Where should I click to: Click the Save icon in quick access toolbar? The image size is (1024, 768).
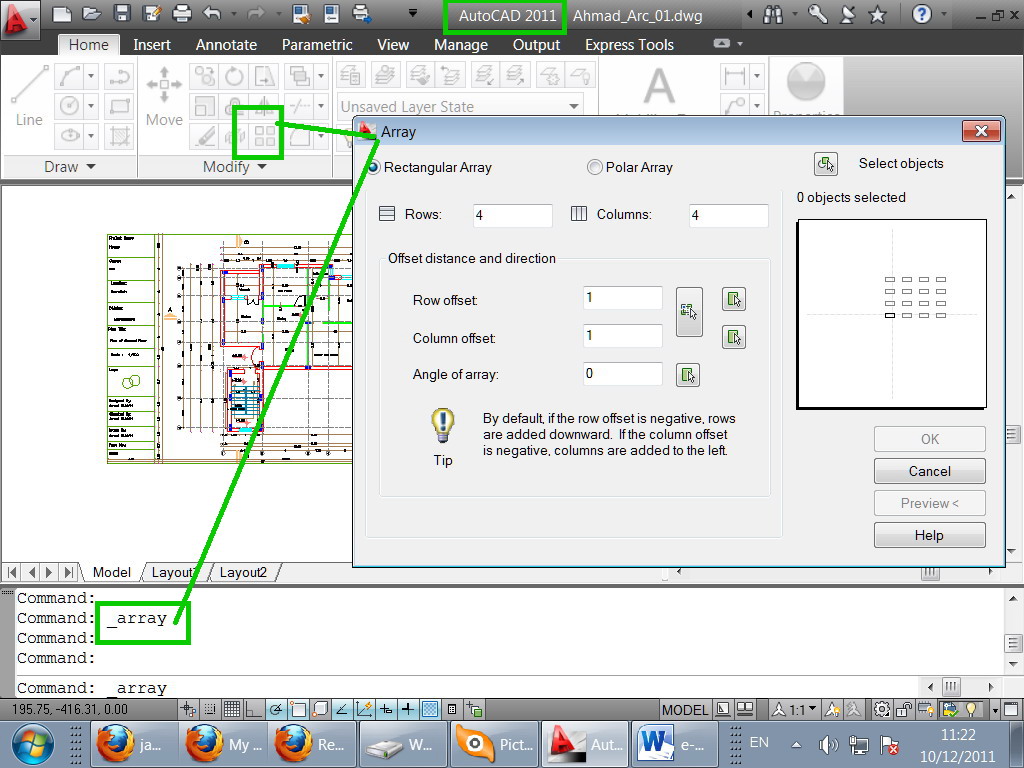tap(121, 14)
